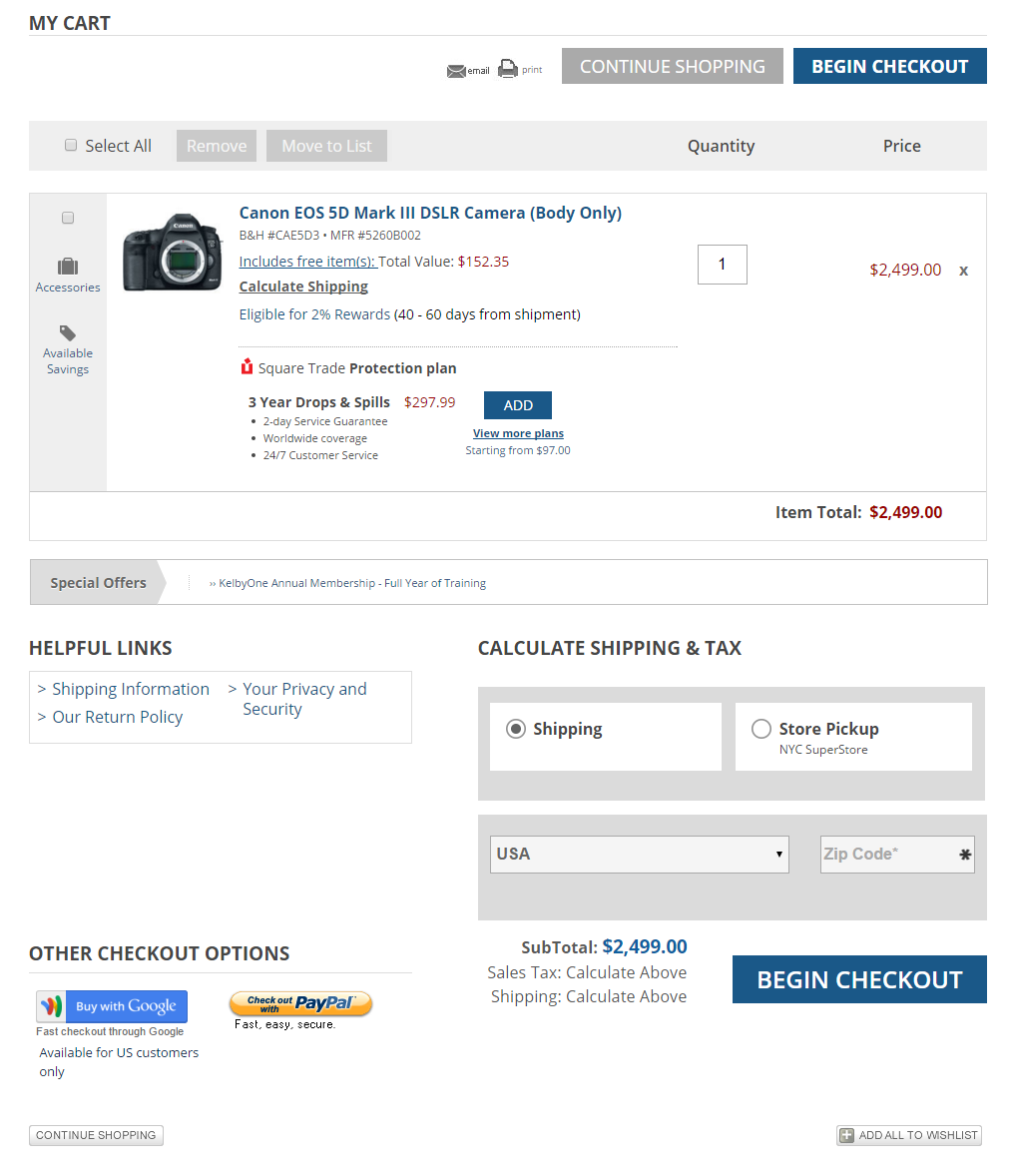Image resolution: width=1011 pixels, height=1176 pixels.
Task: Click the print cart printer icon
Action: [508, 68]
